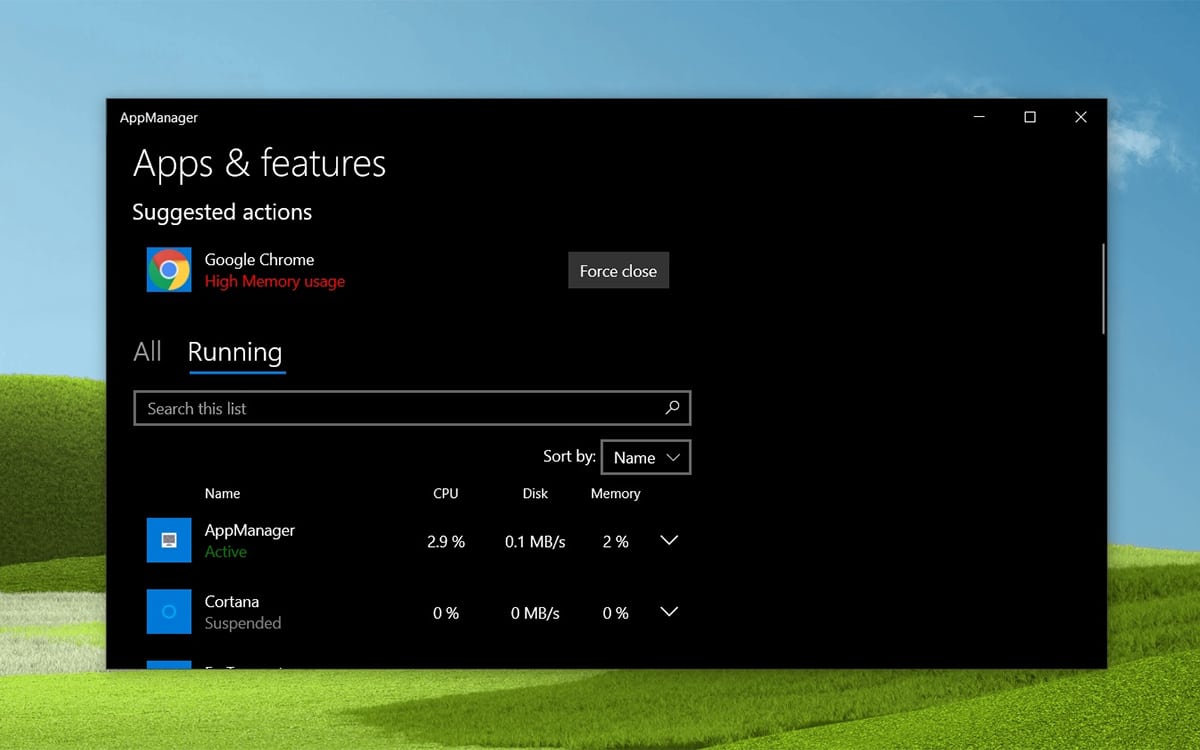Click the search magnifier icon
This screenshot has height=750, width=1200.
[672, 408]
